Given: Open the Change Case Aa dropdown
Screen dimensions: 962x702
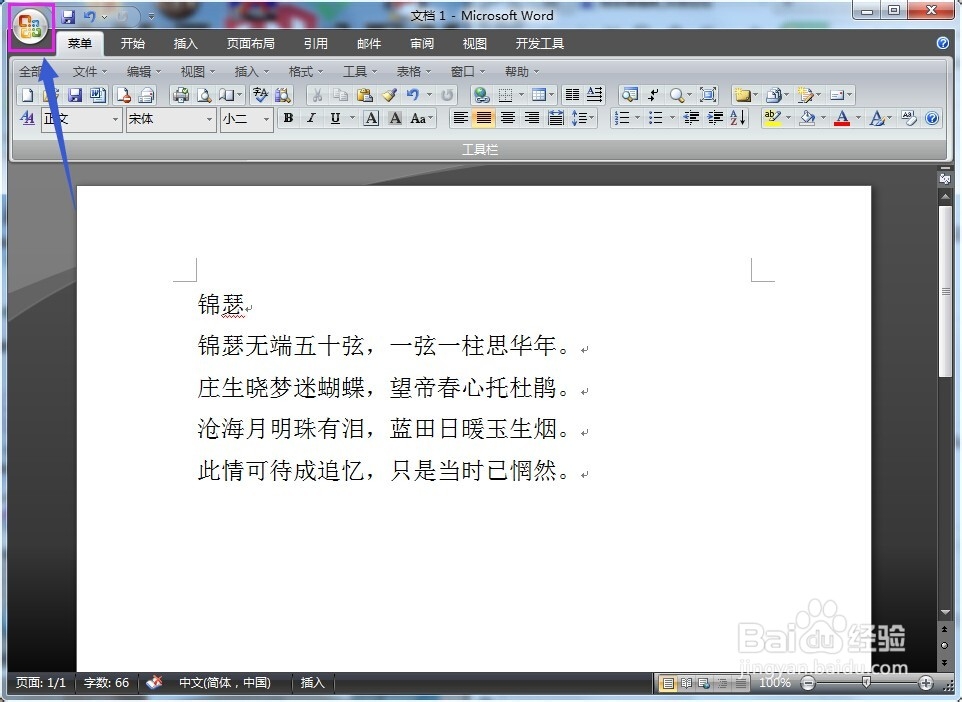Looking at the screenshot, I should click(421, 118).
